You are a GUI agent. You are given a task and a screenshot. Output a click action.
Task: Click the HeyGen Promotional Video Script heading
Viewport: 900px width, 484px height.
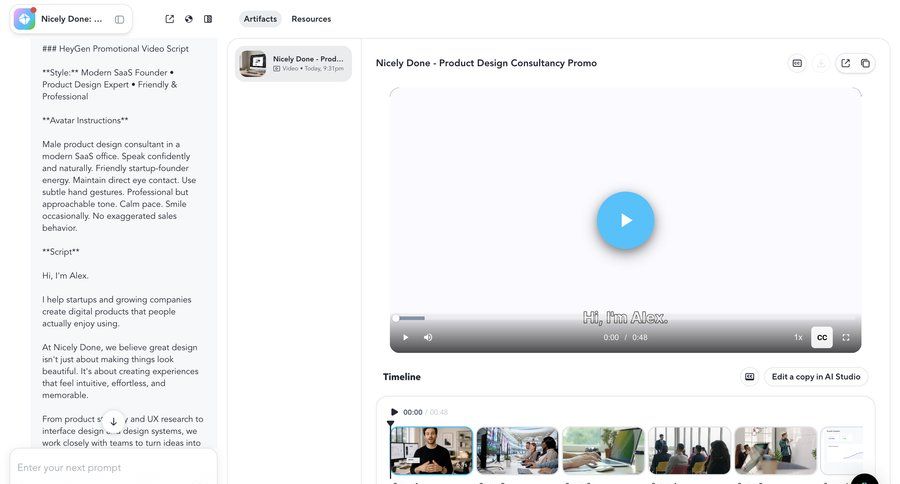pos(115,49)
